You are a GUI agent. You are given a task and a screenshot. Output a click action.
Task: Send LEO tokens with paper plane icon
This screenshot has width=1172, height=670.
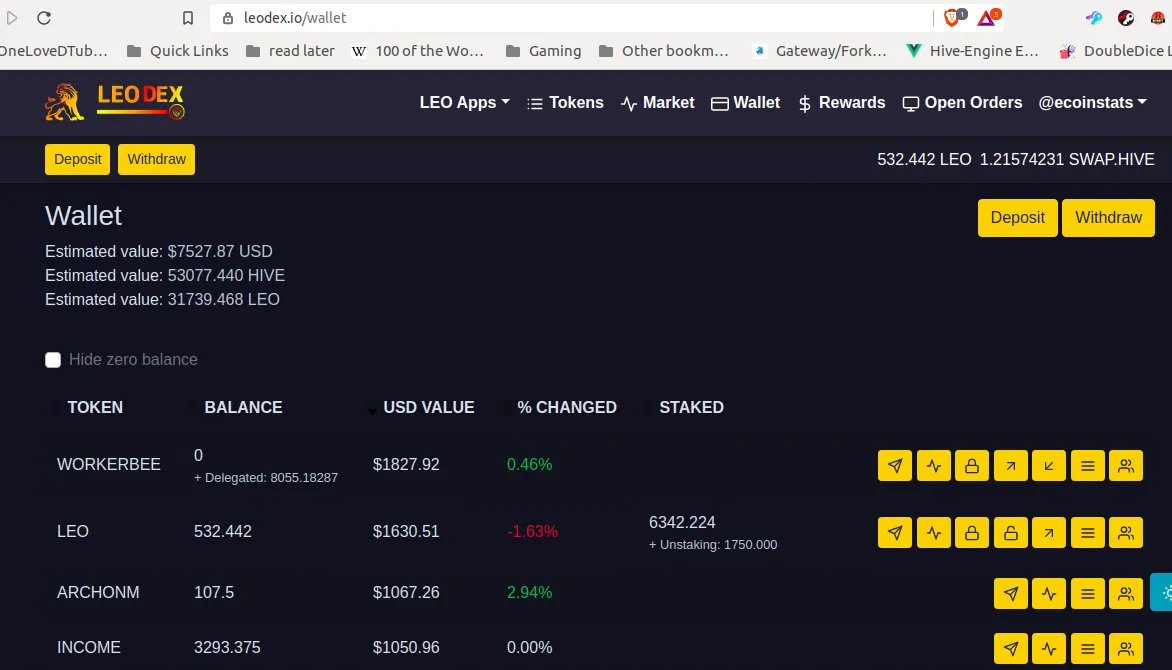tap(895, 533)
